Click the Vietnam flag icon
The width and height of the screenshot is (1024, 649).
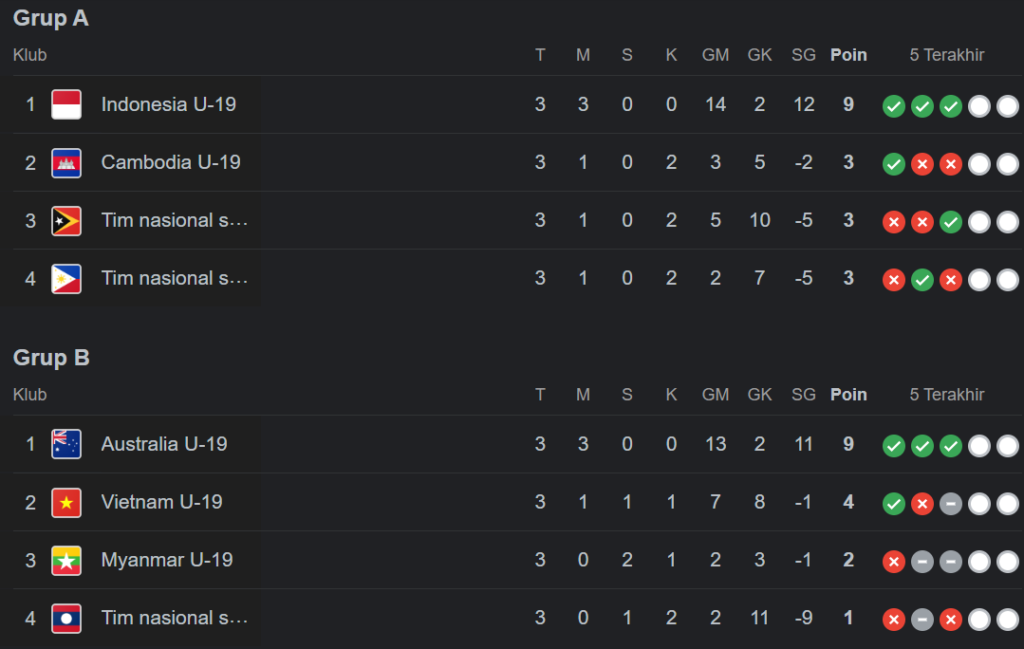[66, 502]
